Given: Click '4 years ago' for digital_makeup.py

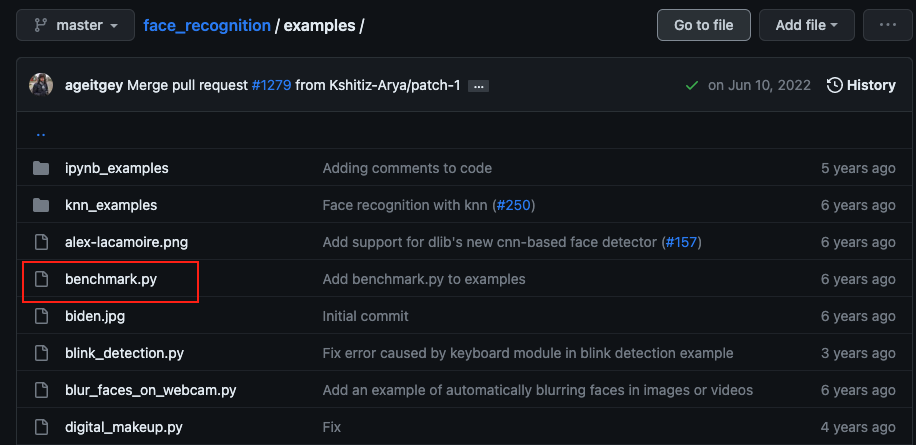Looking at the screenshot, I should (x=858, y=427).
